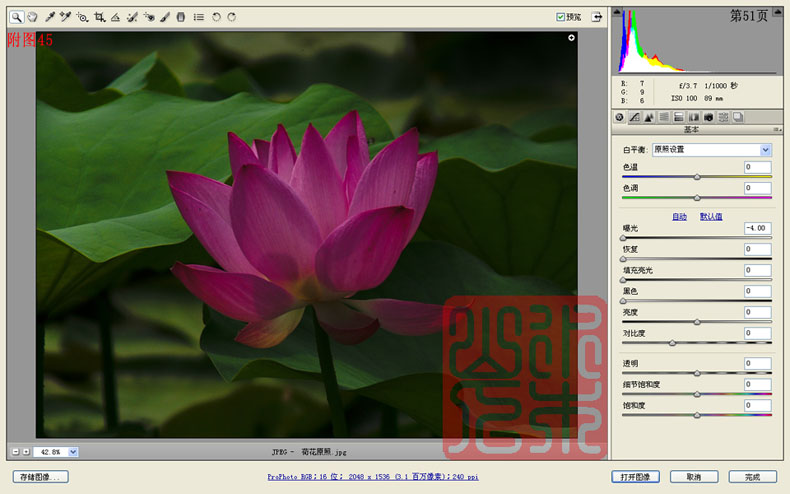Image resolution: width=790 pixels, height=494 pixels.
Task: Toggle the 预览 preview checkbox
Action: (x=560, y=17)
